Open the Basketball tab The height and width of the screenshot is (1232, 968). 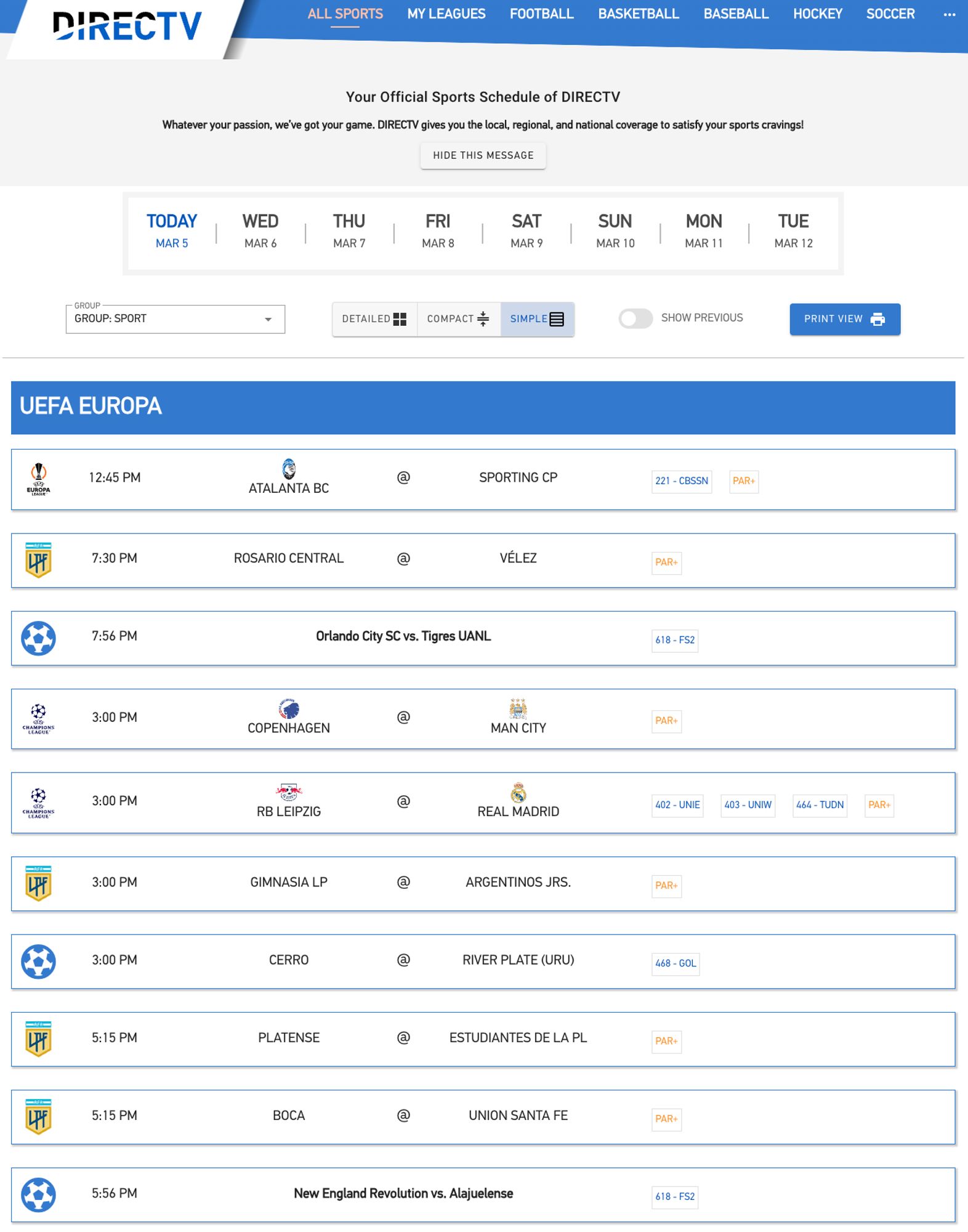tap(639, 14)
